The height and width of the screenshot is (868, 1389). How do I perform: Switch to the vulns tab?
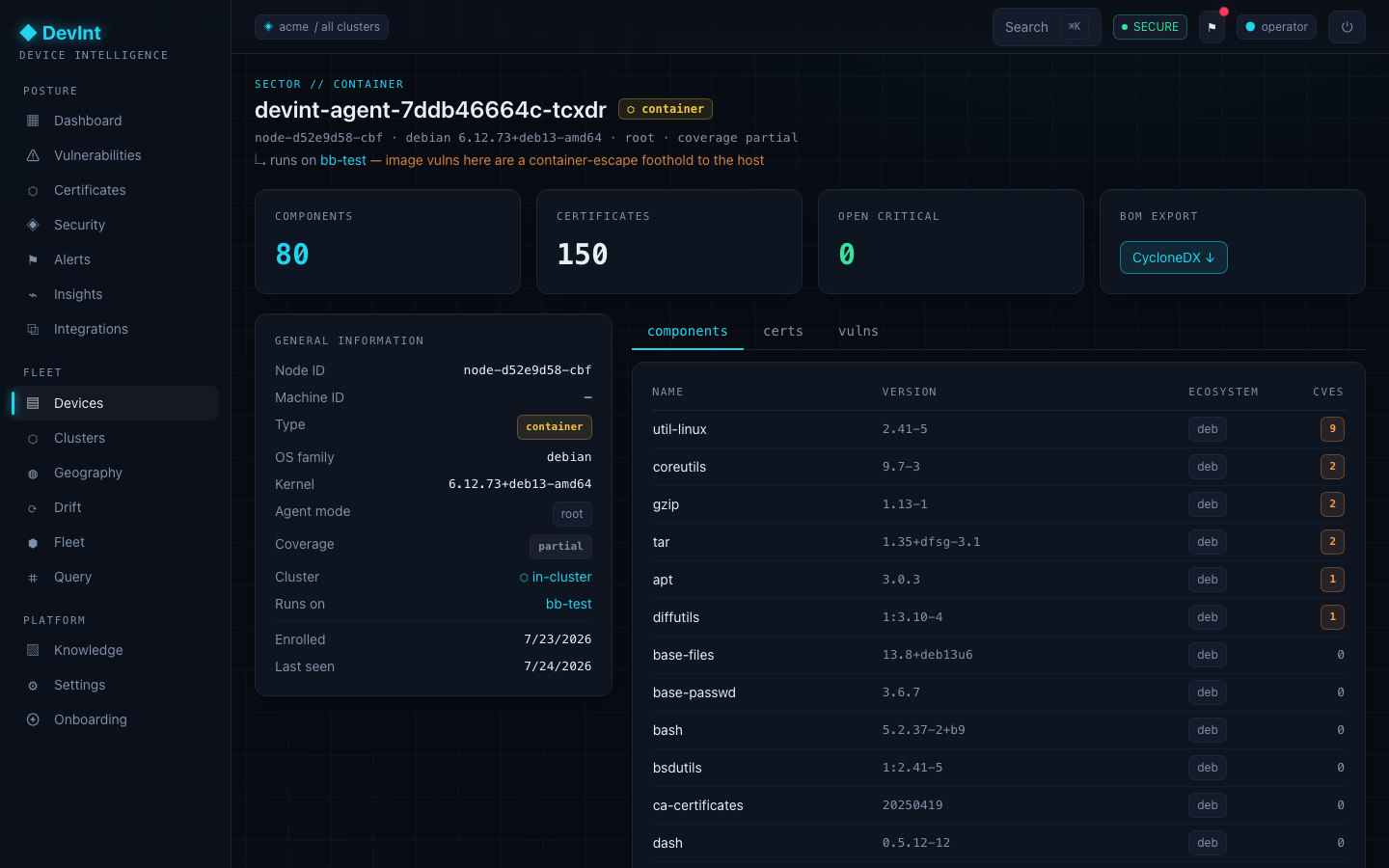(x=858, y=331)
